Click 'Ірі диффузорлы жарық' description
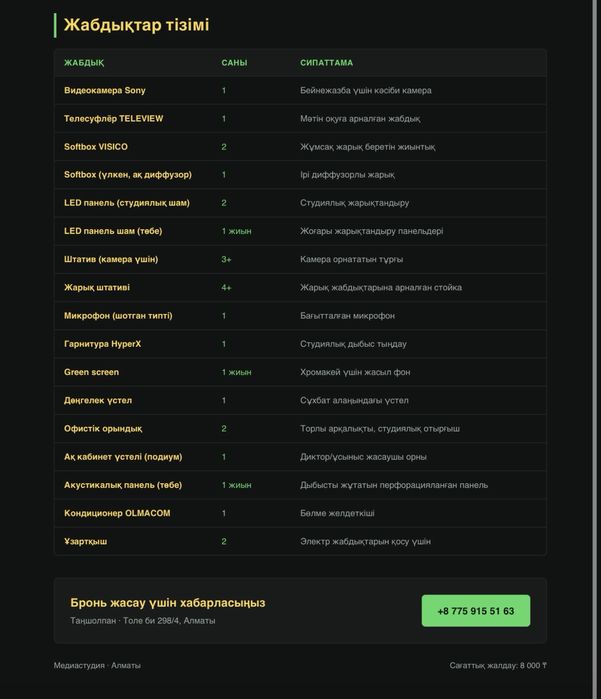The height and width of the screenshot is (699, 601). pos(347,175)
